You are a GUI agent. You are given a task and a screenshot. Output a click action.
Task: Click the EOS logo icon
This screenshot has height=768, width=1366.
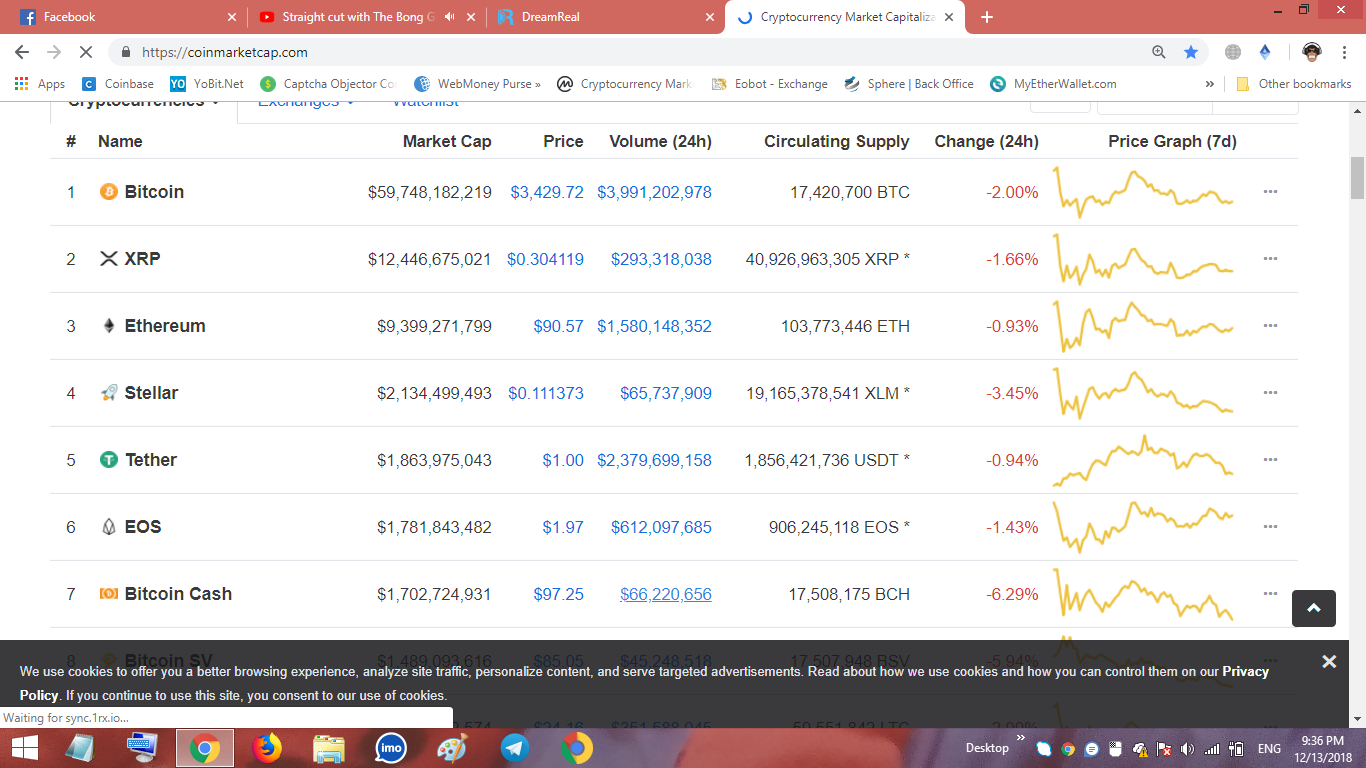[x=109, y=527]
